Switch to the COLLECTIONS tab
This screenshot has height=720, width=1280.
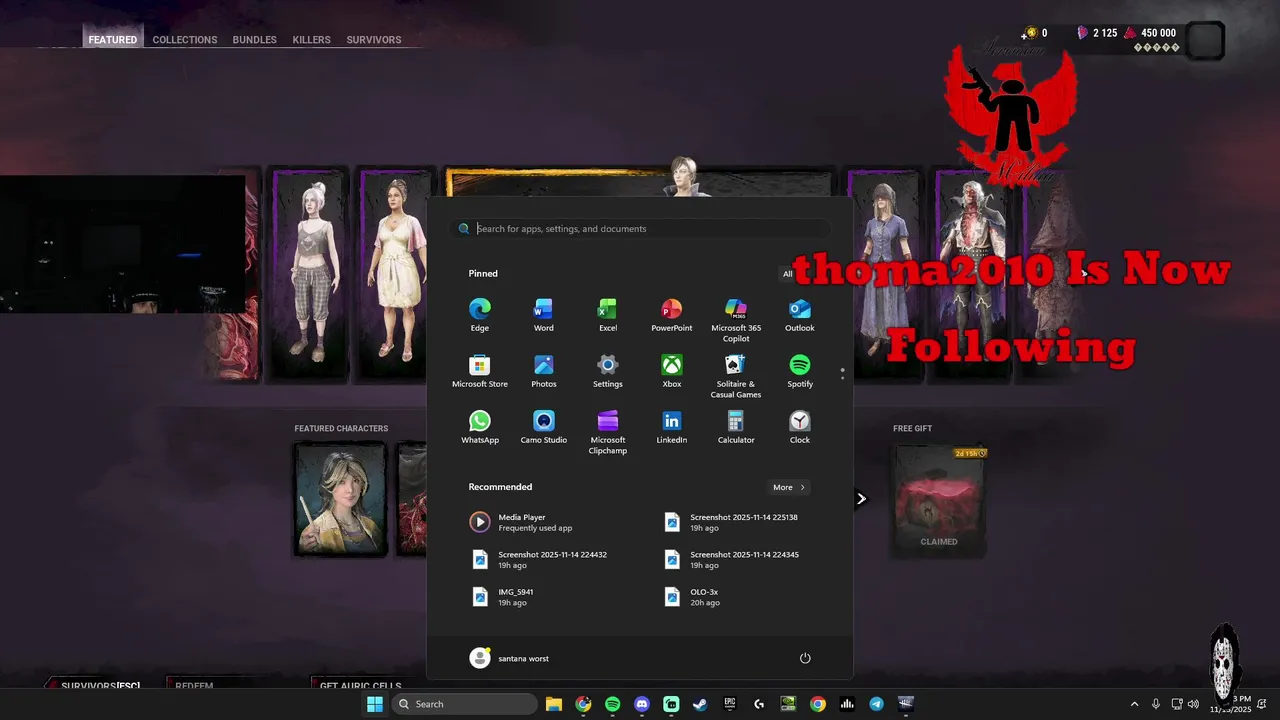click(185, 40)
